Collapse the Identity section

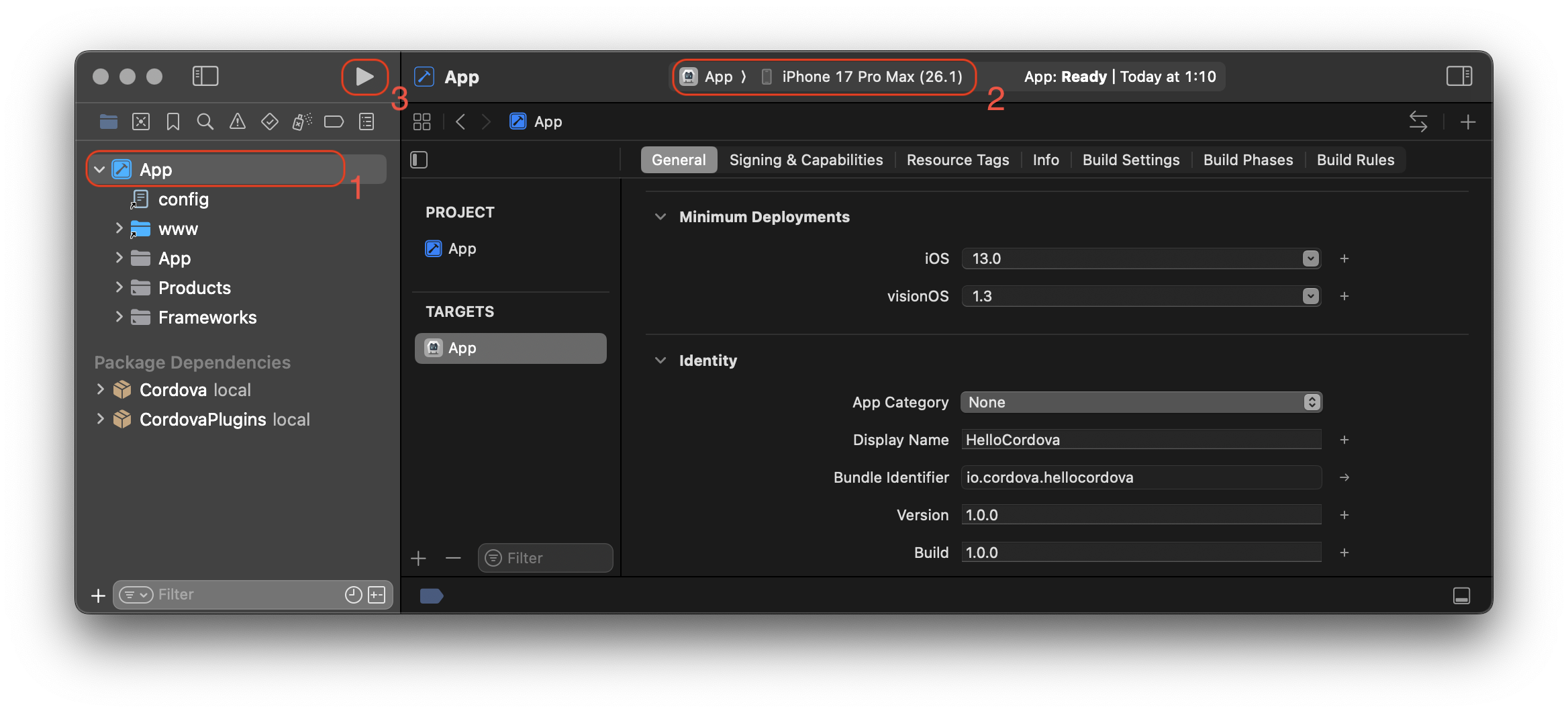[x=660, y=361]
